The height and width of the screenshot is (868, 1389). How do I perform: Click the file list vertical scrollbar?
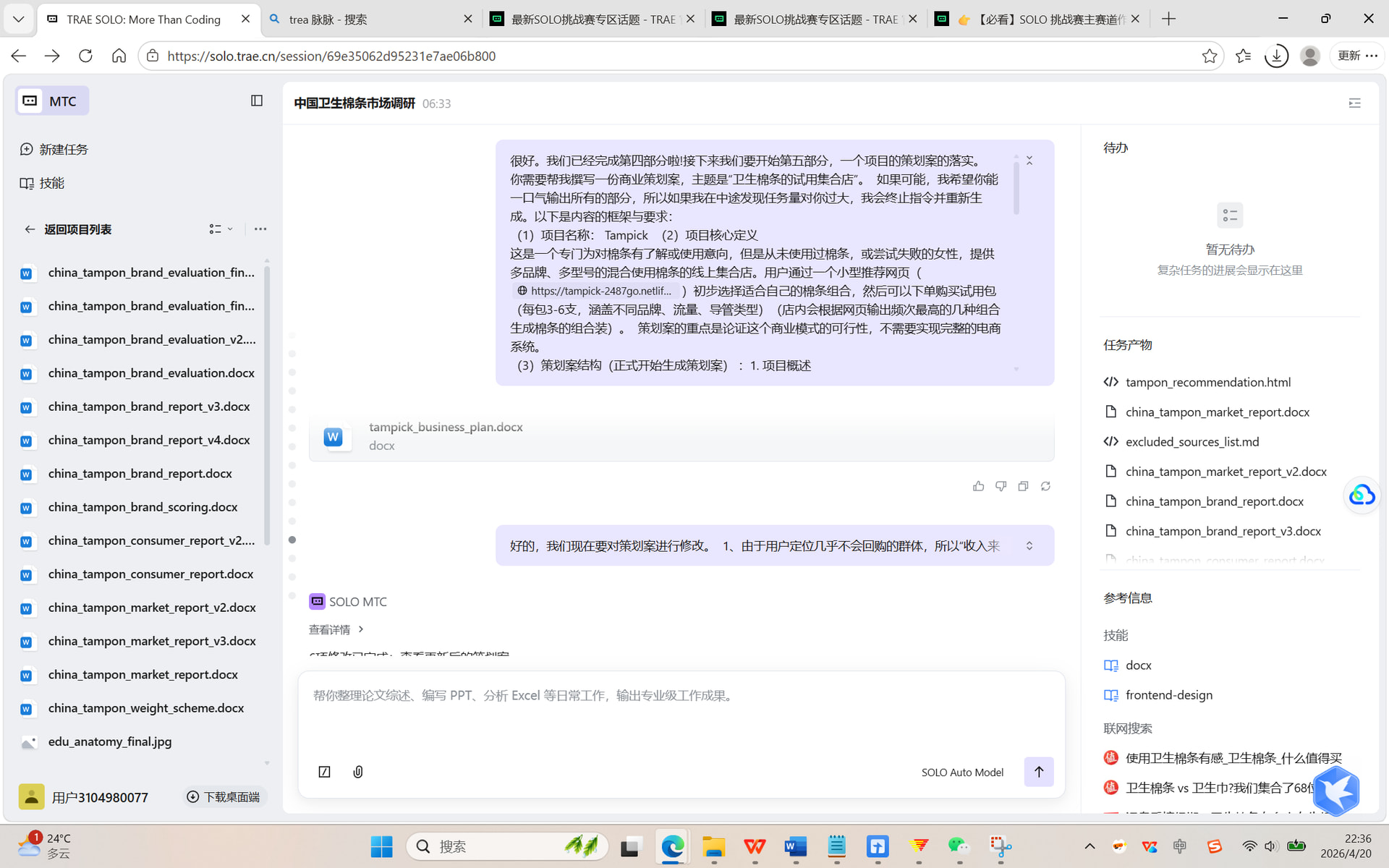point(267,405)
